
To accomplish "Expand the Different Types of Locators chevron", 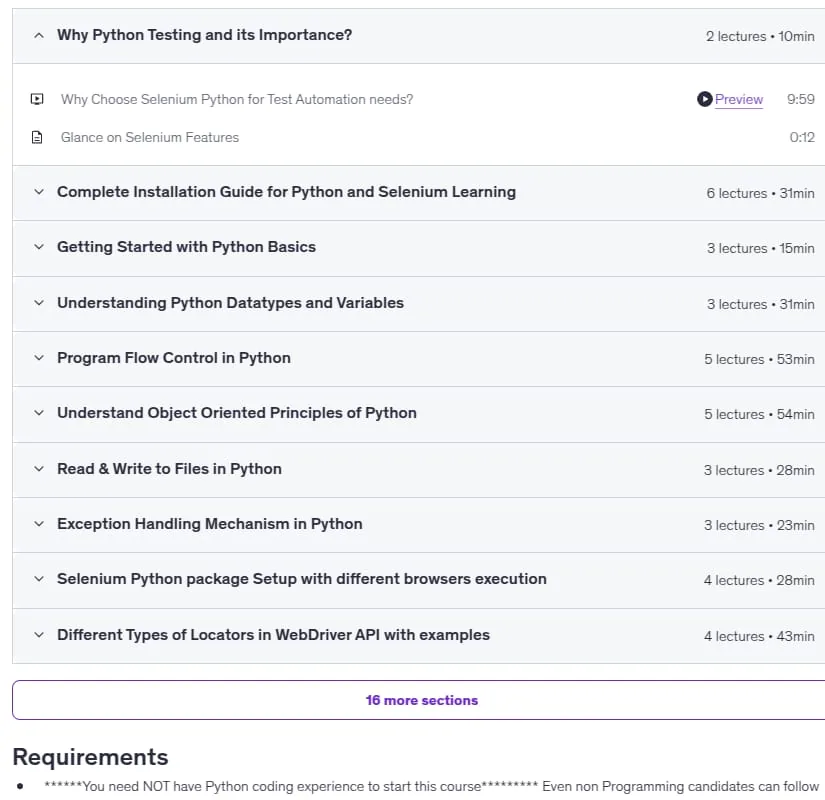I will click(x=39, y=635).
